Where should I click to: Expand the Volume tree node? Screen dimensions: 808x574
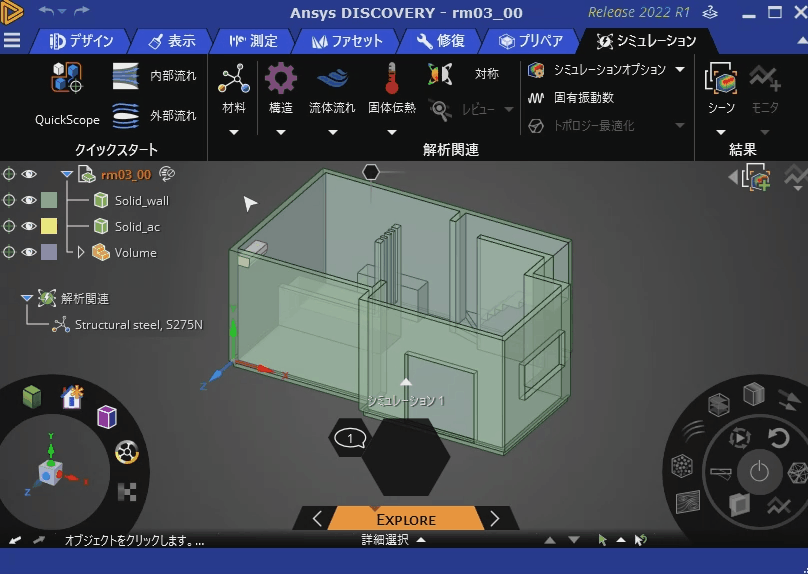(x=81, y=252)
